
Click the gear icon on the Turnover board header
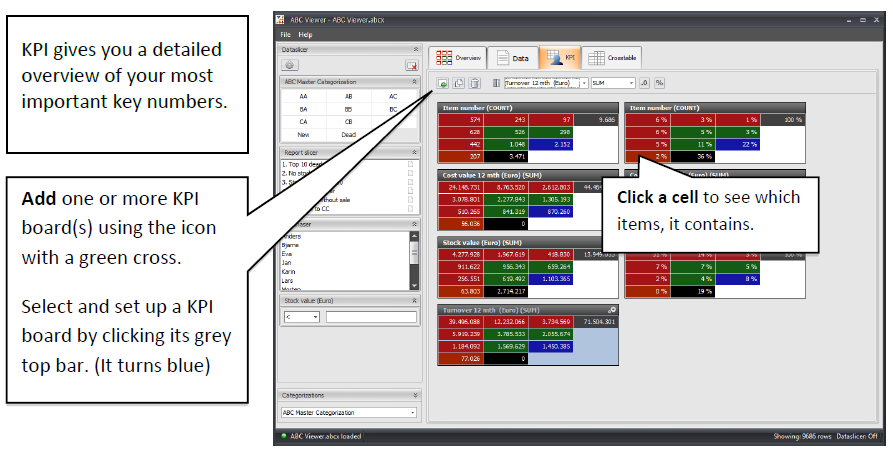click(612, 310)
